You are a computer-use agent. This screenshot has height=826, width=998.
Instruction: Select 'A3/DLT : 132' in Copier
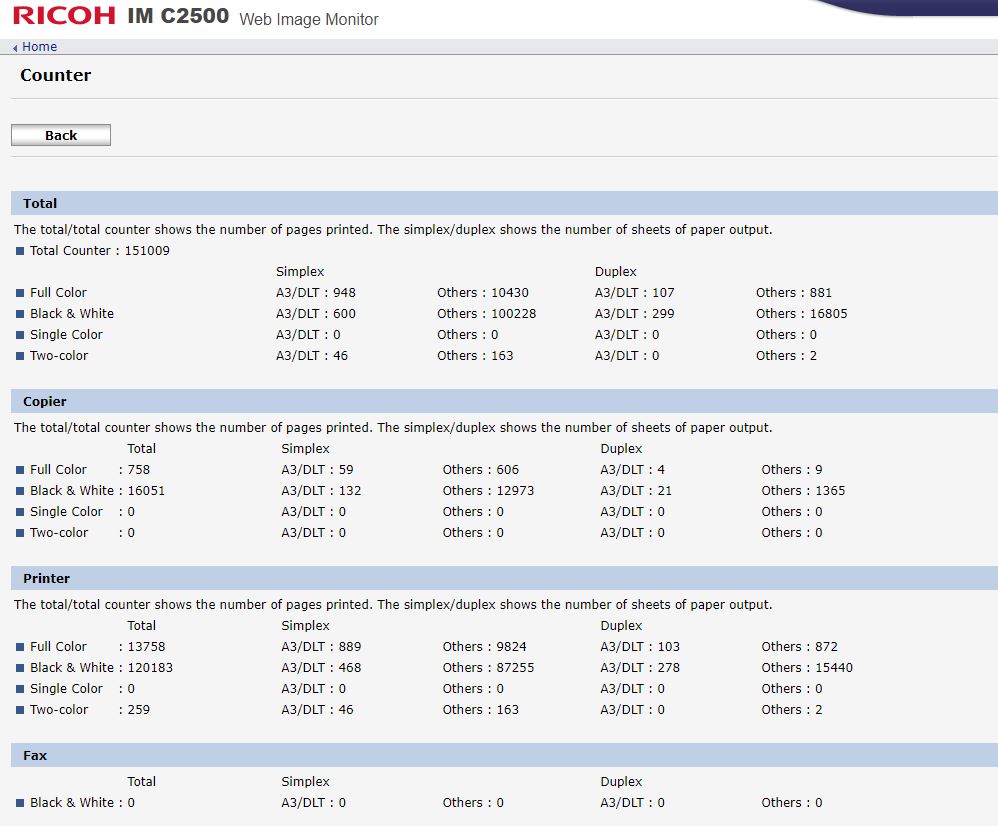click(321, 490)
